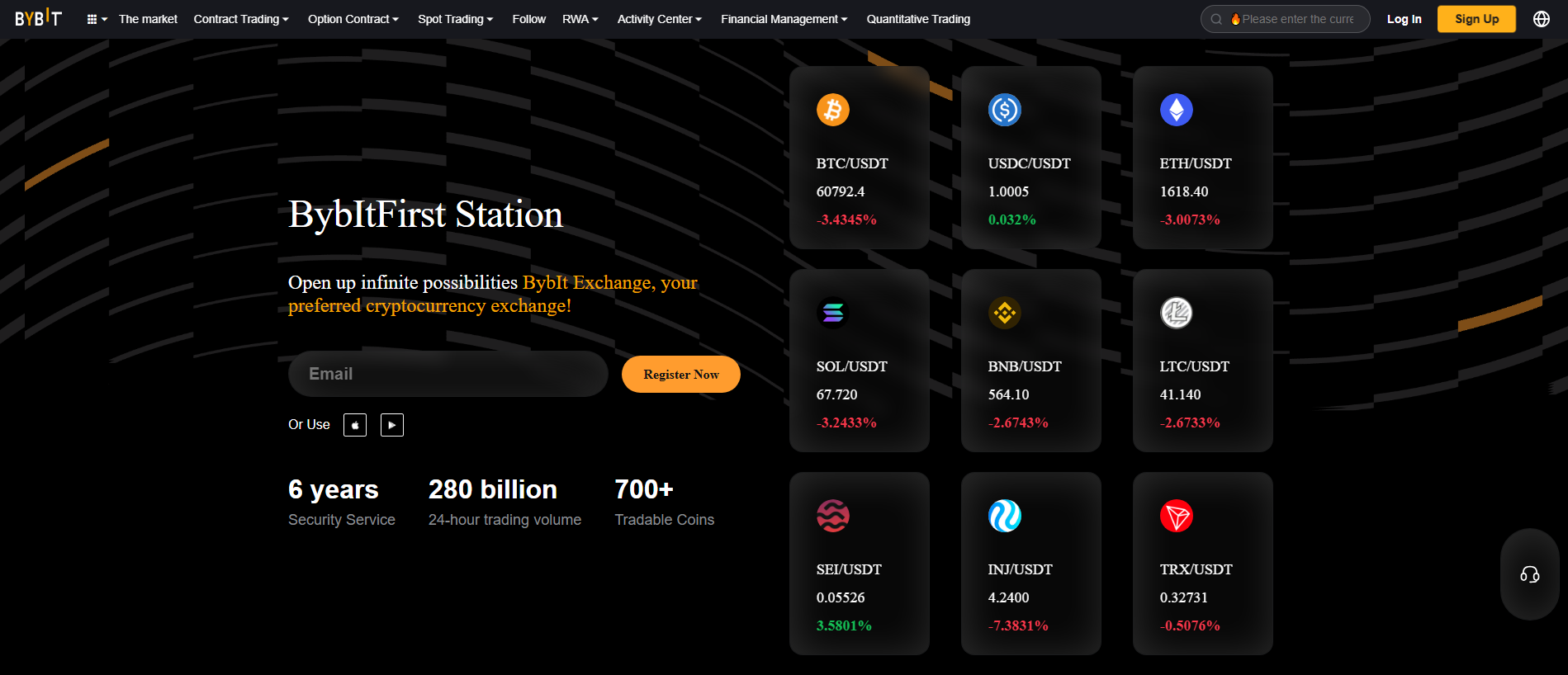Focus the Email input field
Viewport: 1568px width, 675px height.
pos(448,374)
